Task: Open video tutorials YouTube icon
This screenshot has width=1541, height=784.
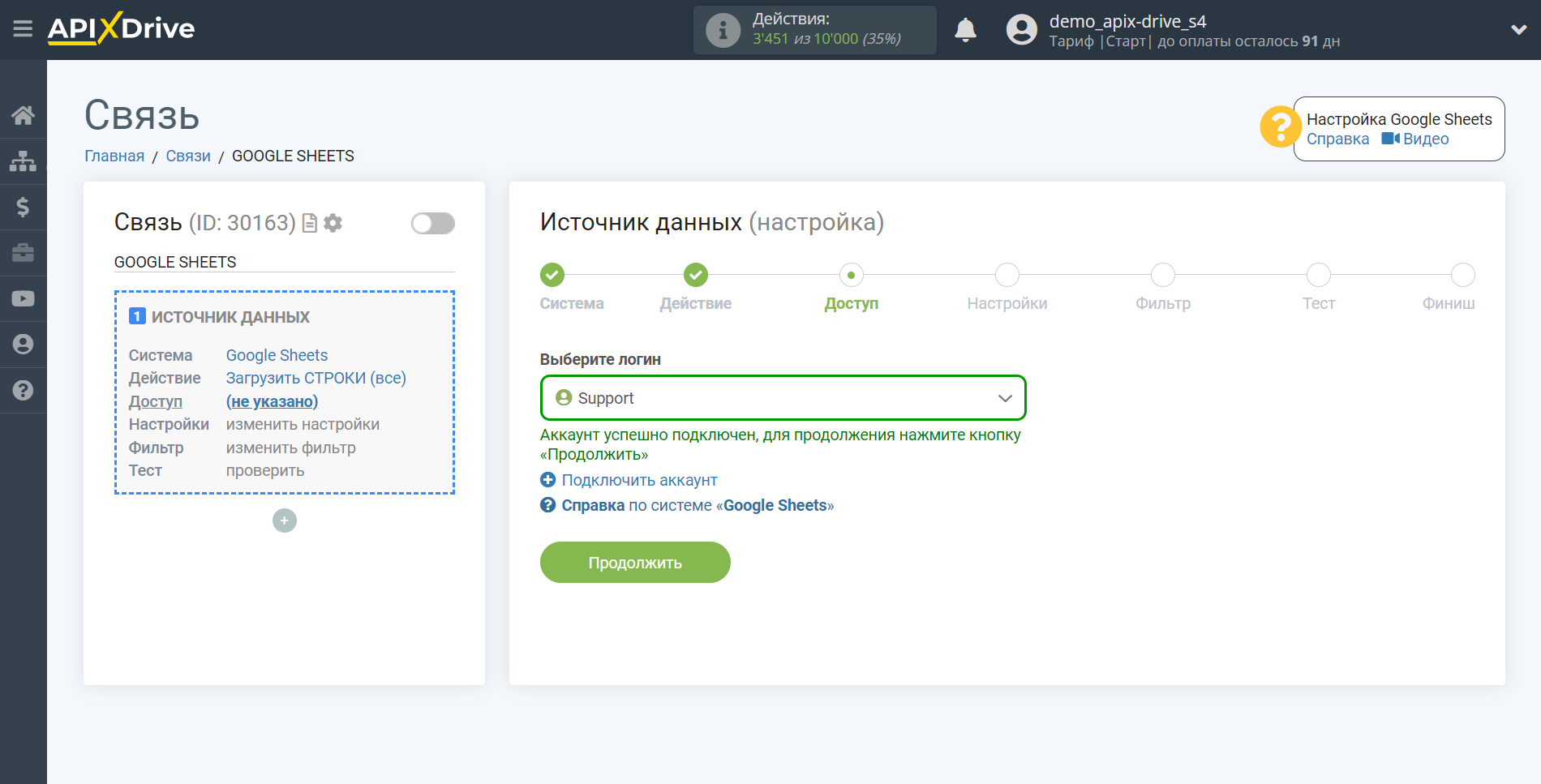Action: tap(23, 298)
